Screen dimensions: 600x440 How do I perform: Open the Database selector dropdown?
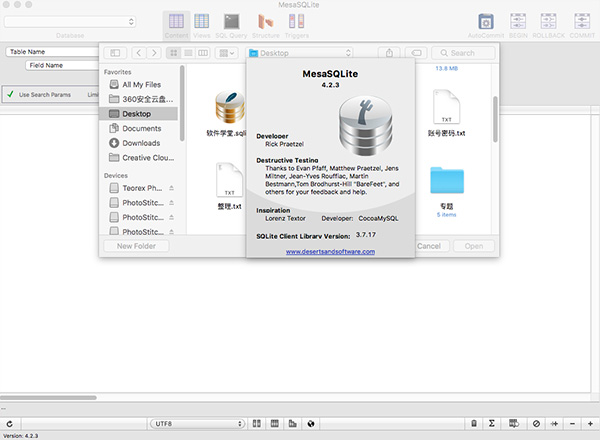coord(70,21)
